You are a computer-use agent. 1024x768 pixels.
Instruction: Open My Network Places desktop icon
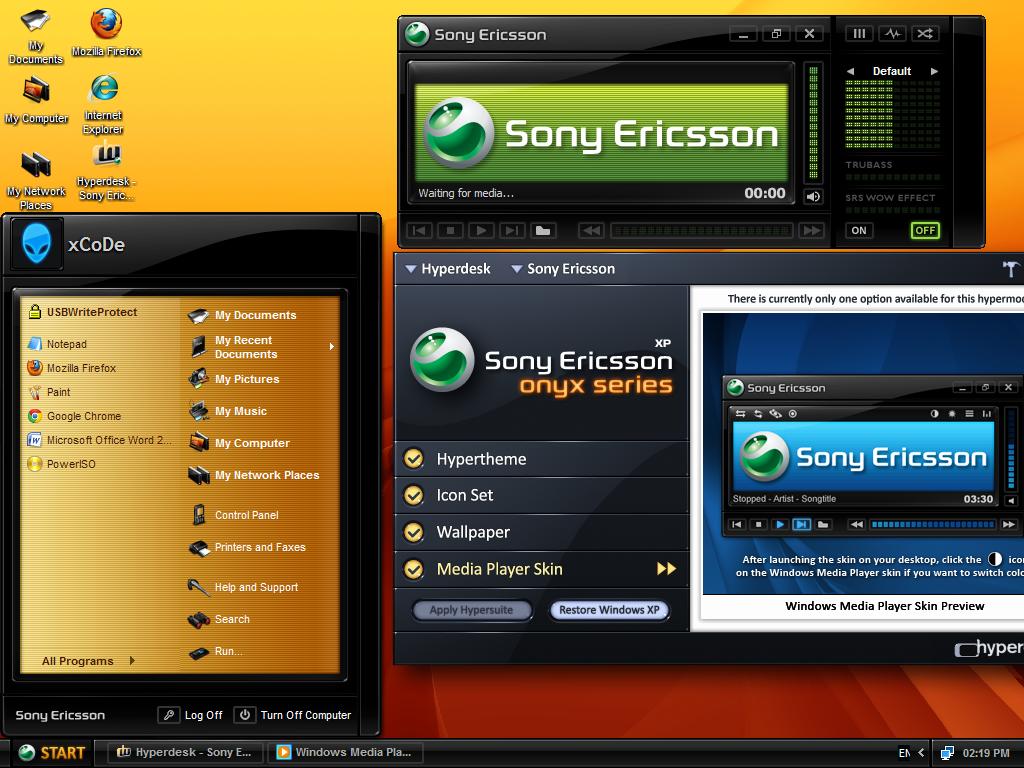(36, 181)
